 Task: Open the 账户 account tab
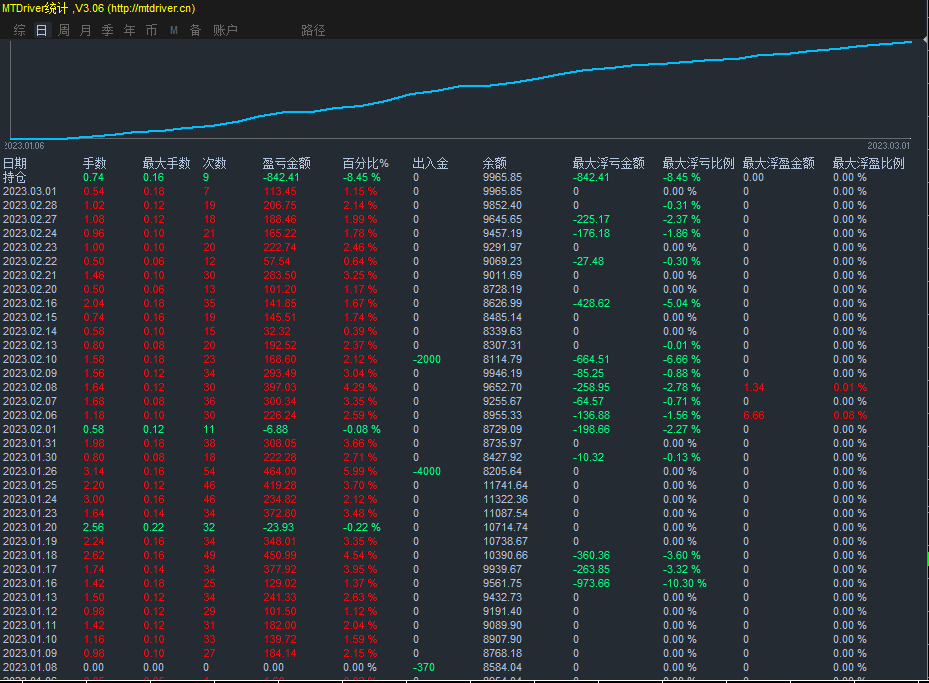point(225,30)
